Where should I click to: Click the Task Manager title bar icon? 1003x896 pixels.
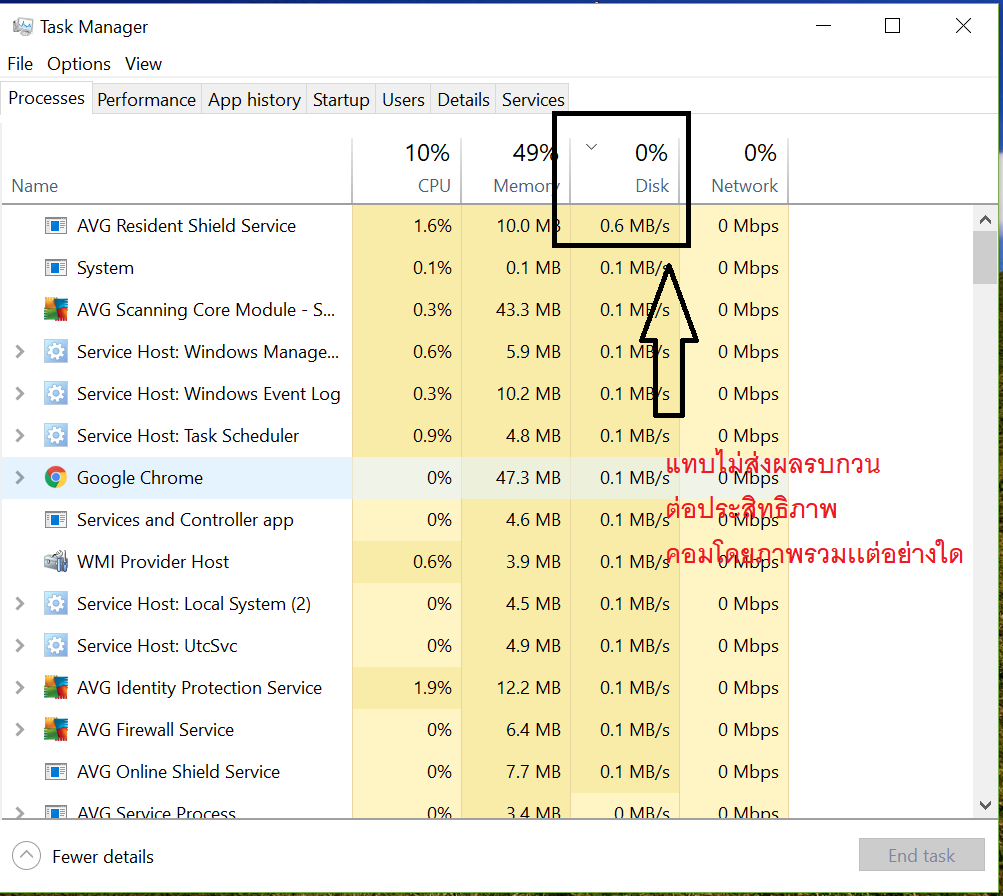(22, 27)
